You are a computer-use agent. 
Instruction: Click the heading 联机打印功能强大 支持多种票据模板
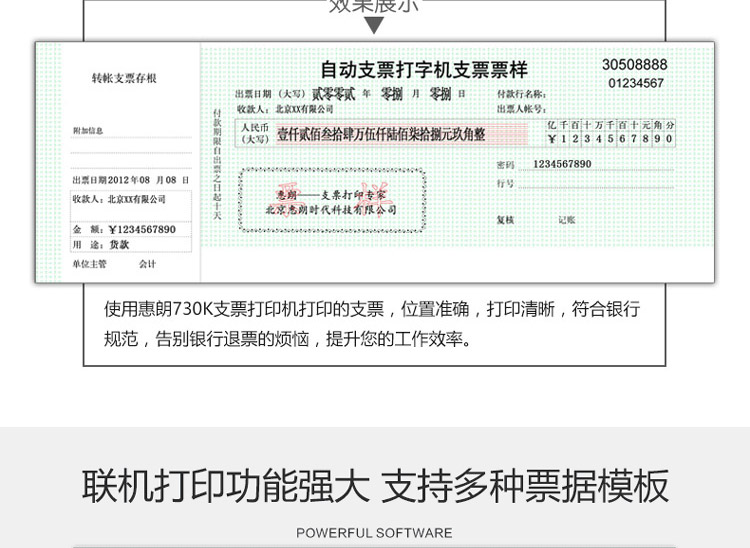(375, 486)
